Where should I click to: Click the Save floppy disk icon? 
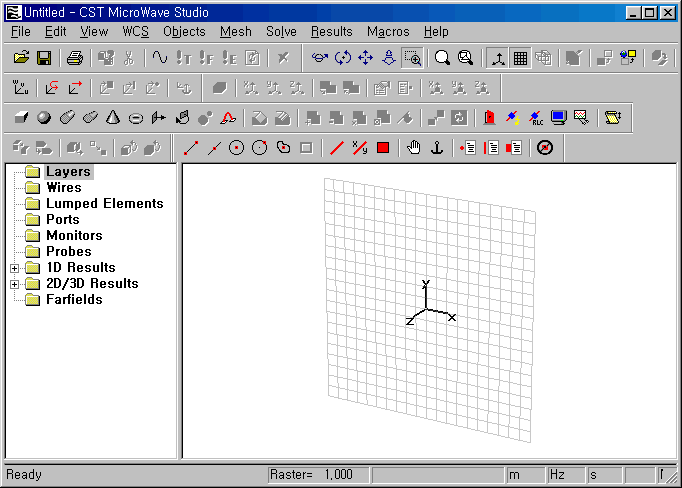(43, 58)
